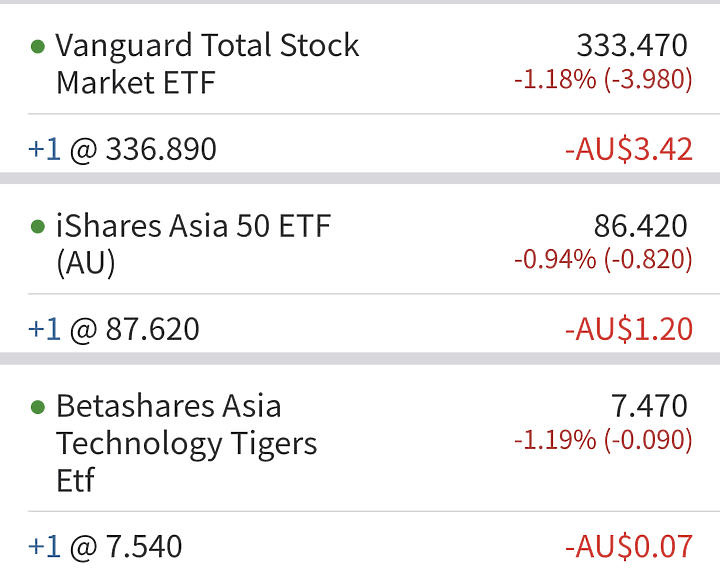Select the 7.470 last price value
Viewport: 720px width, 568px height.
tap(649, 406)
